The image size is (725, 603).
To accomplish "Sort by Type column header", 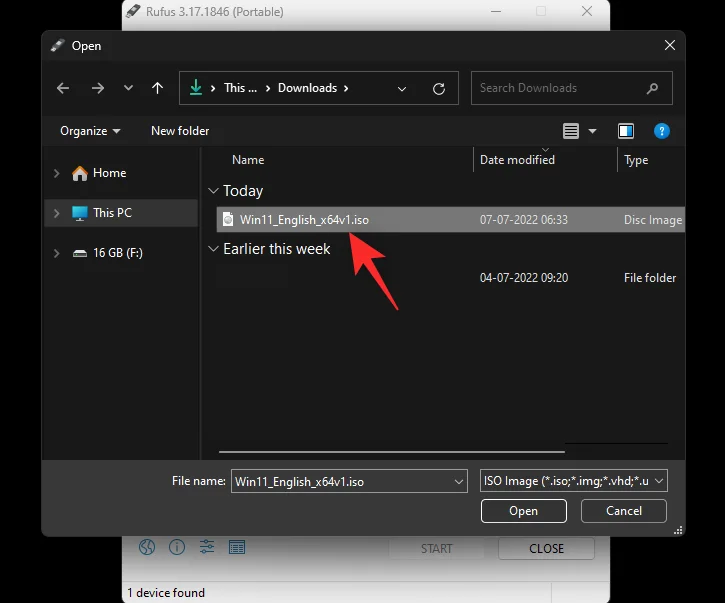I will 636,160.
